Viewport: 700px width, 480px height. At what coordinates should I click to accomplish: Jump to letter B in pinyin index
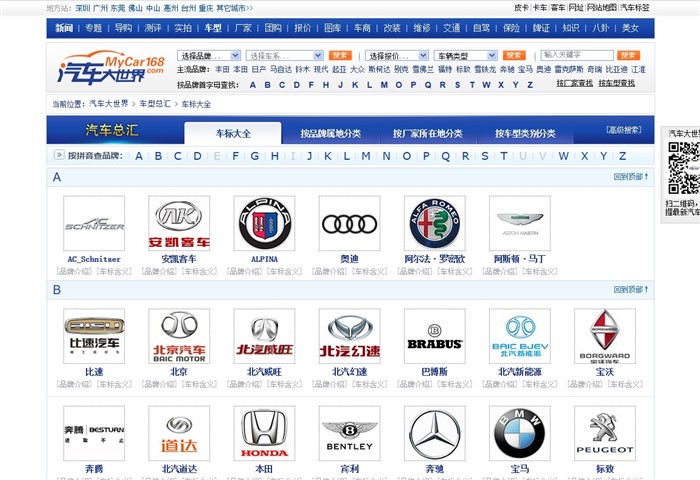click(x=158, y=156)
